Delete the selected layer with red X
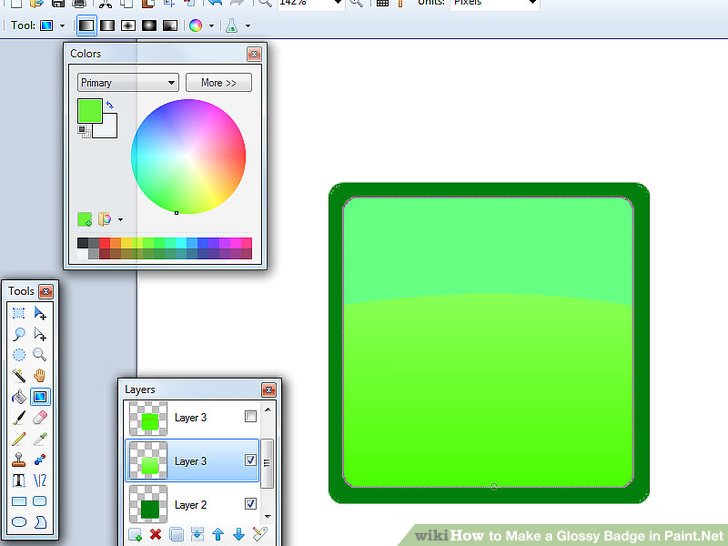Viewport: 728px width, 546px height. (156, 535)
